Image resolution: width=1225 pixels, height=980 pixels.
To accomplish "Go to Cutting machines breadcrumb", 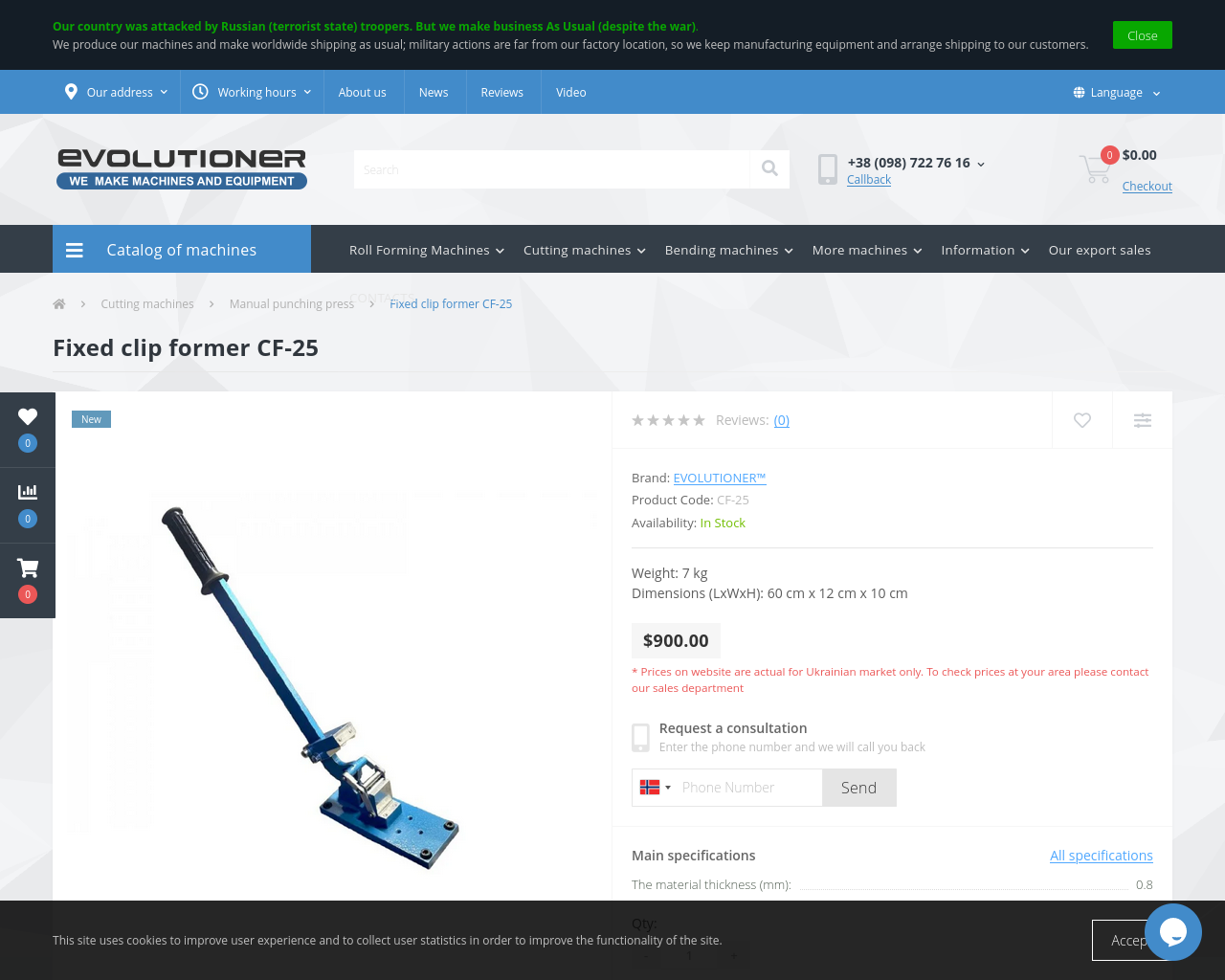I will (147, 303).
